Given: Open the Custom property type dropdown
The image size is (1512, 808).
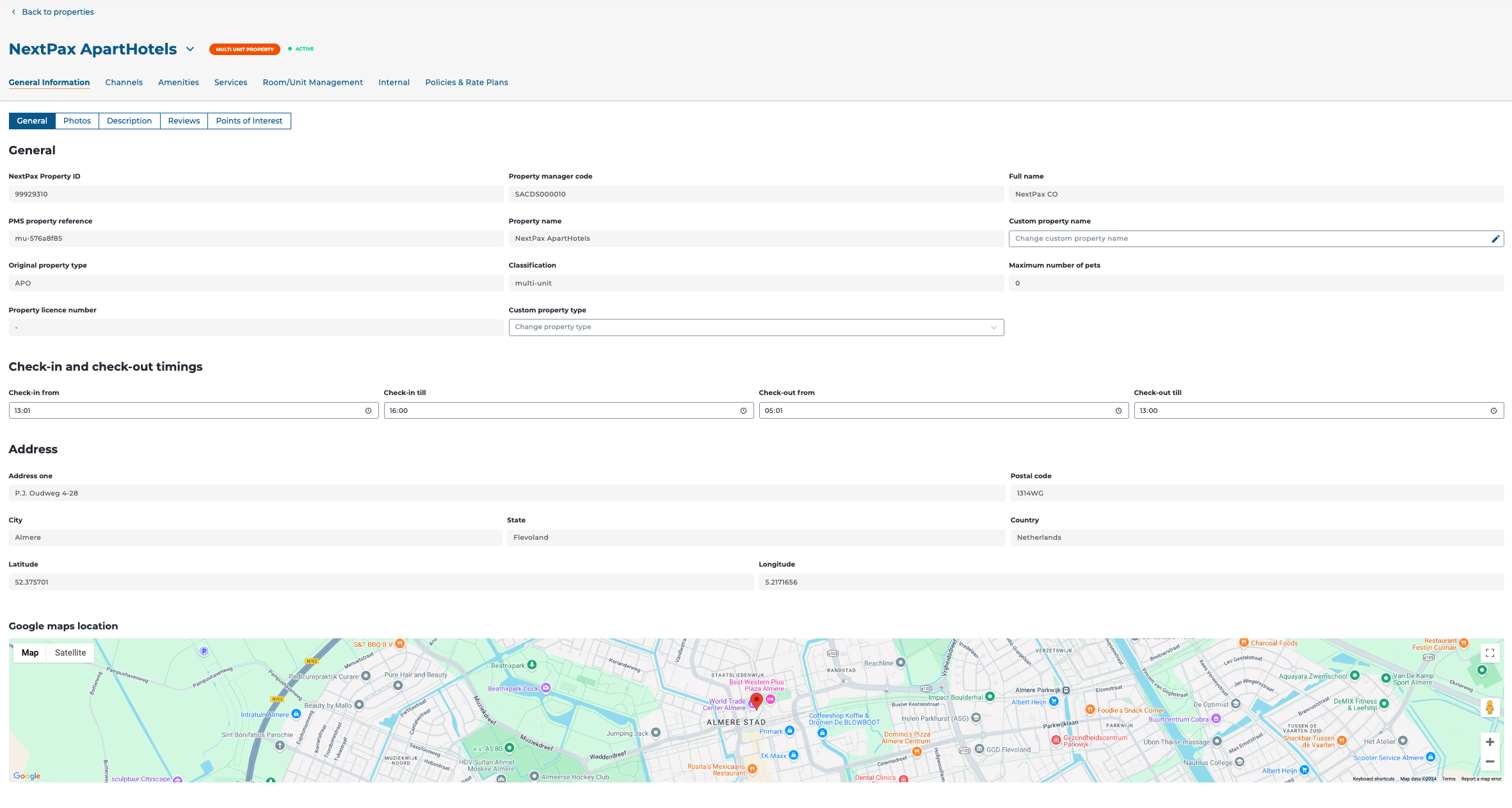Looking at the screenshot, I should (x=756, y=327).
